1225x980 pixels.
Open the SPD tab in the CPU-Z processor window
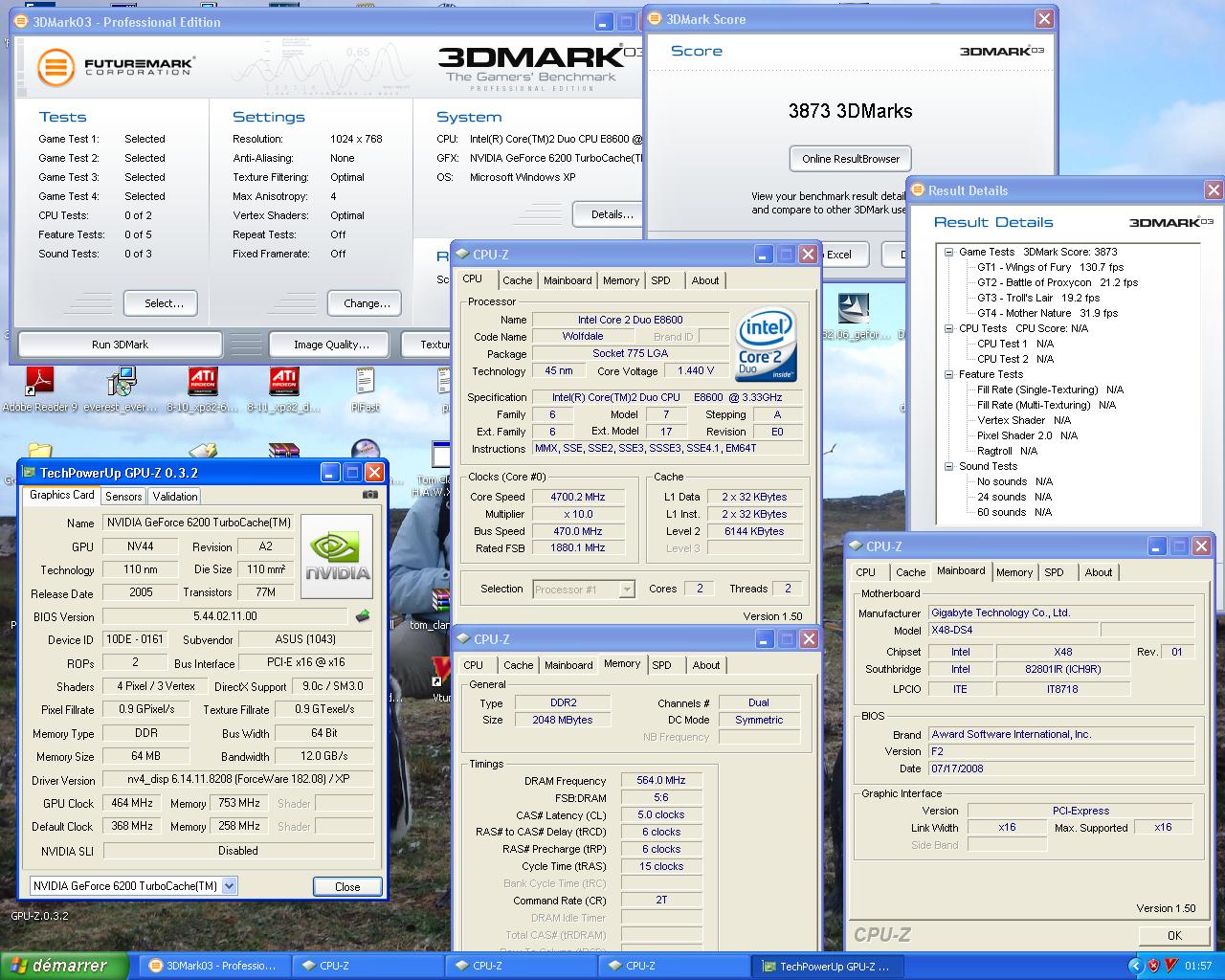(660, 280)
